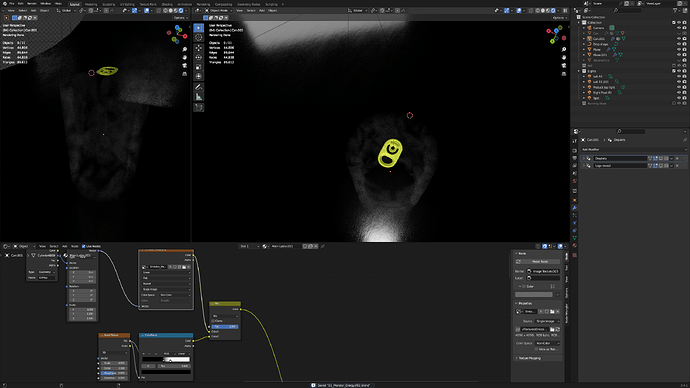Click the pan hand icon in left viewport

click(185, 58)
